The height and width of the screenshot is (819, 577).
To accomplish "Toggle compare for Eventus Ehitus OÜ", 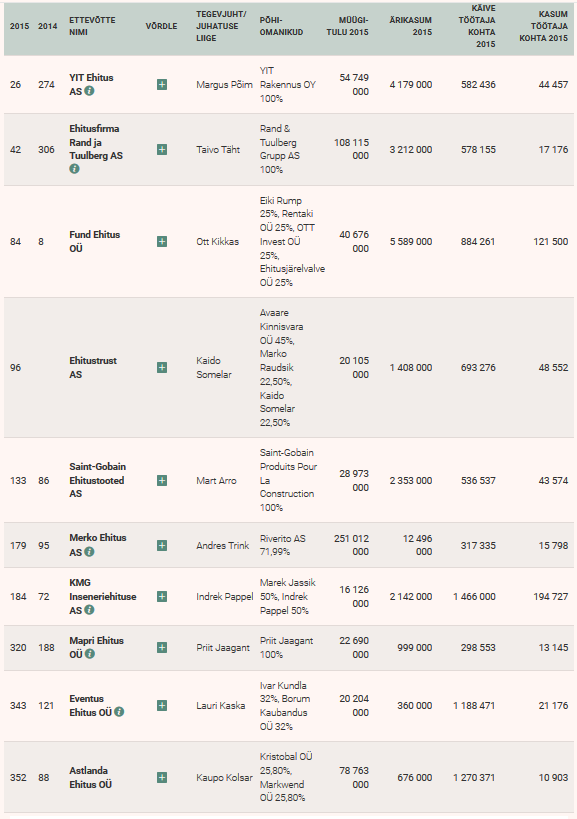I will [162, 706].
